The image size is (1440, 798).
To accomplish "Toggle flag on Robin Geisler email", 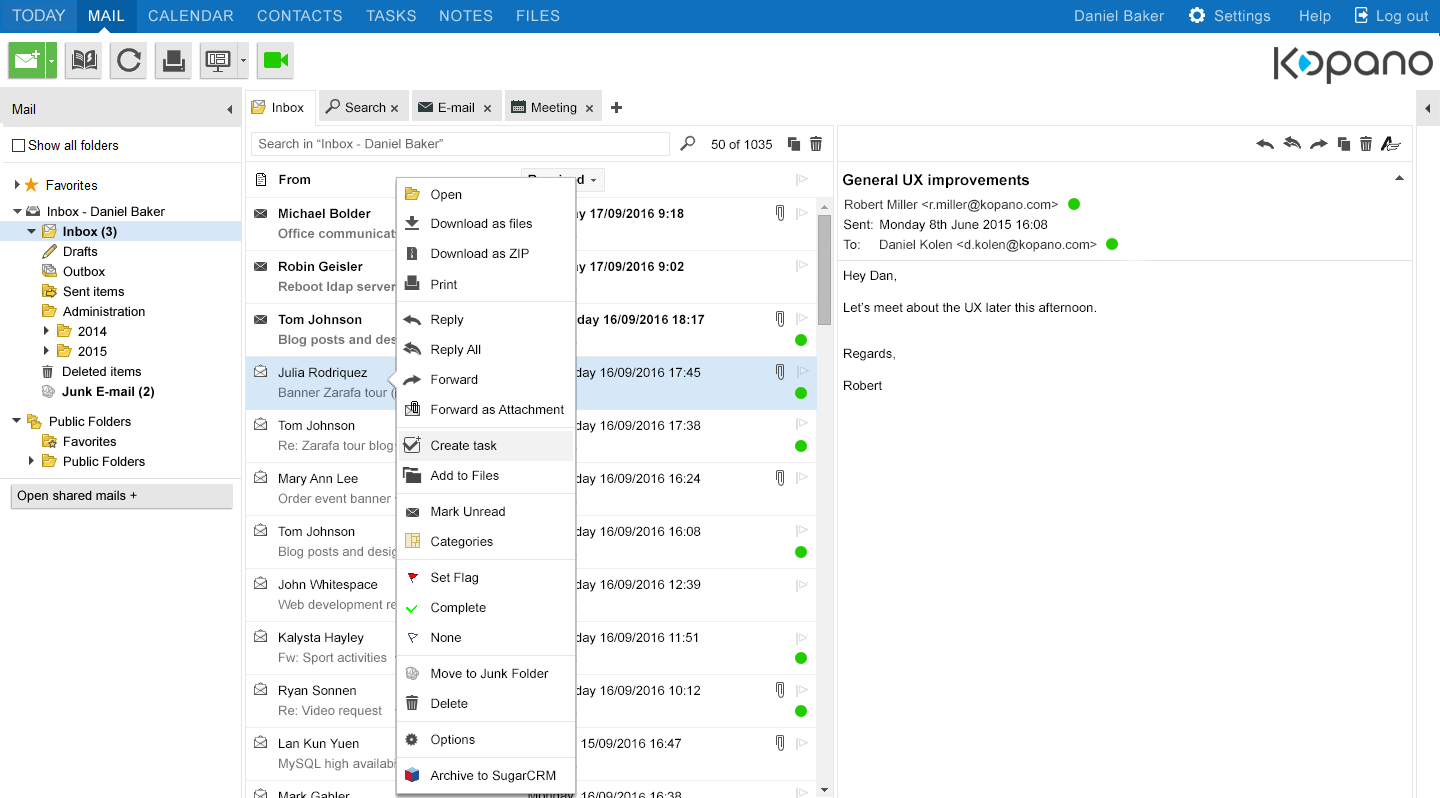I will pyautogui.click(x=801, y=266).
